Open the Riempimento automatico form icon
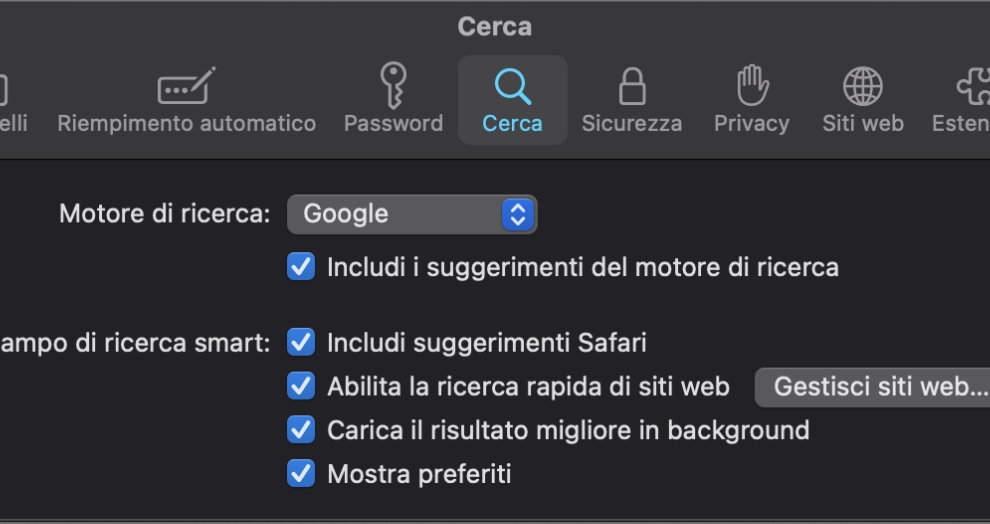The image size is (990, 524). click(187, 88)
